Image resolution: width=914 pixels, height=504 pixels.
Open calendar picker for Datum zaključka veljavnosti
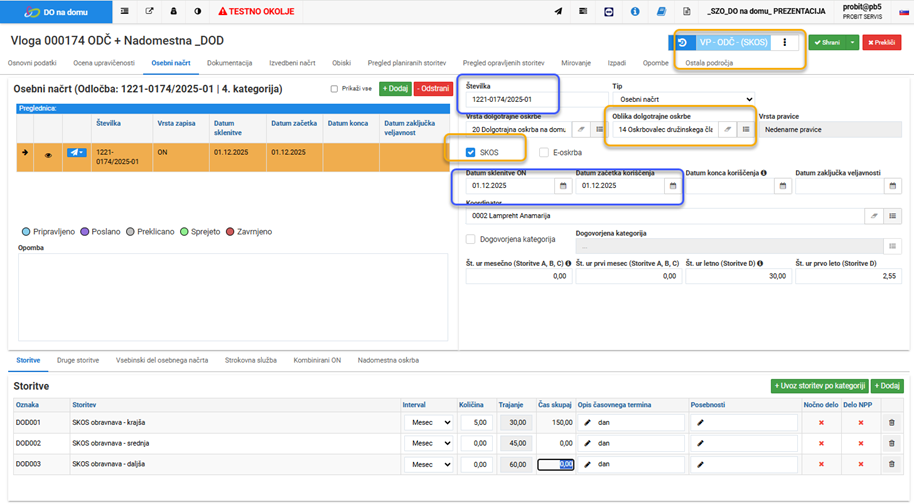pyautogui.click(x=892, y=186)
